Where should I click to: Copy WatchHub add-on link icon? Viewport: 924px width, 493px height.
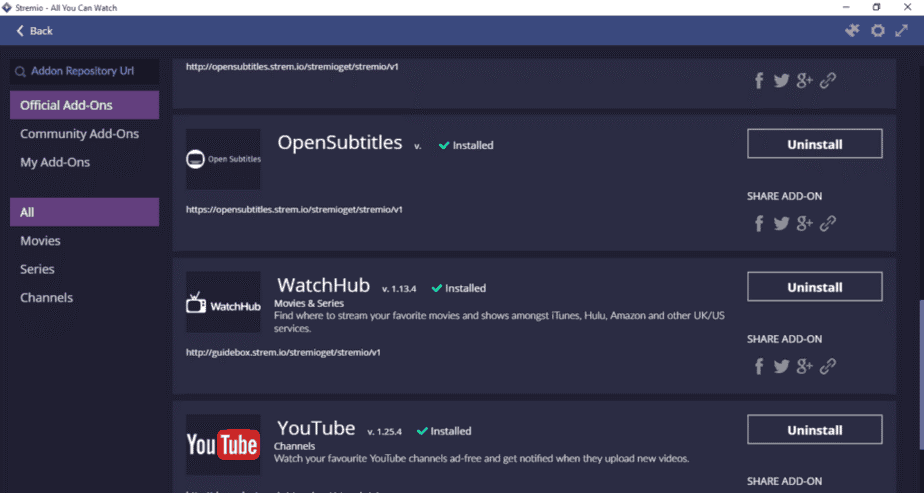(x=828, y=366)
